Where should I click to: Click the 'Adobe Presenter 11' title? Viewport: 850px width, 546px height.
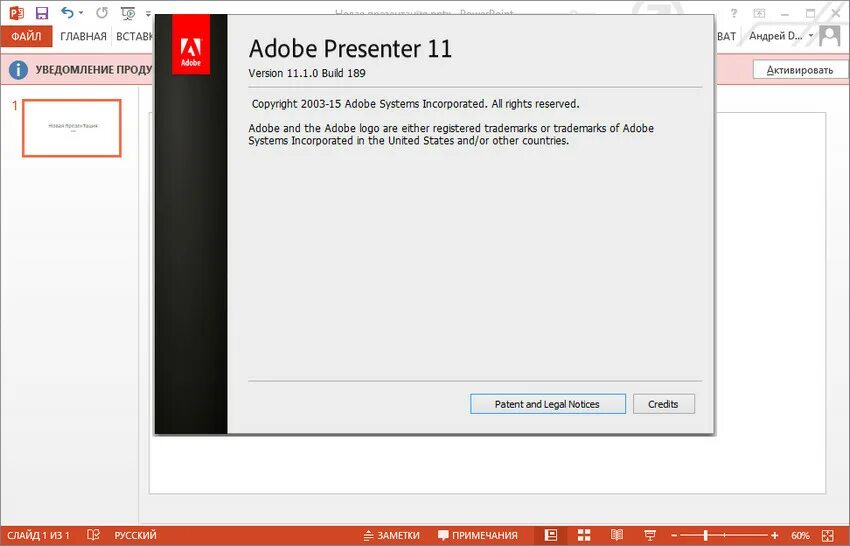350,49
